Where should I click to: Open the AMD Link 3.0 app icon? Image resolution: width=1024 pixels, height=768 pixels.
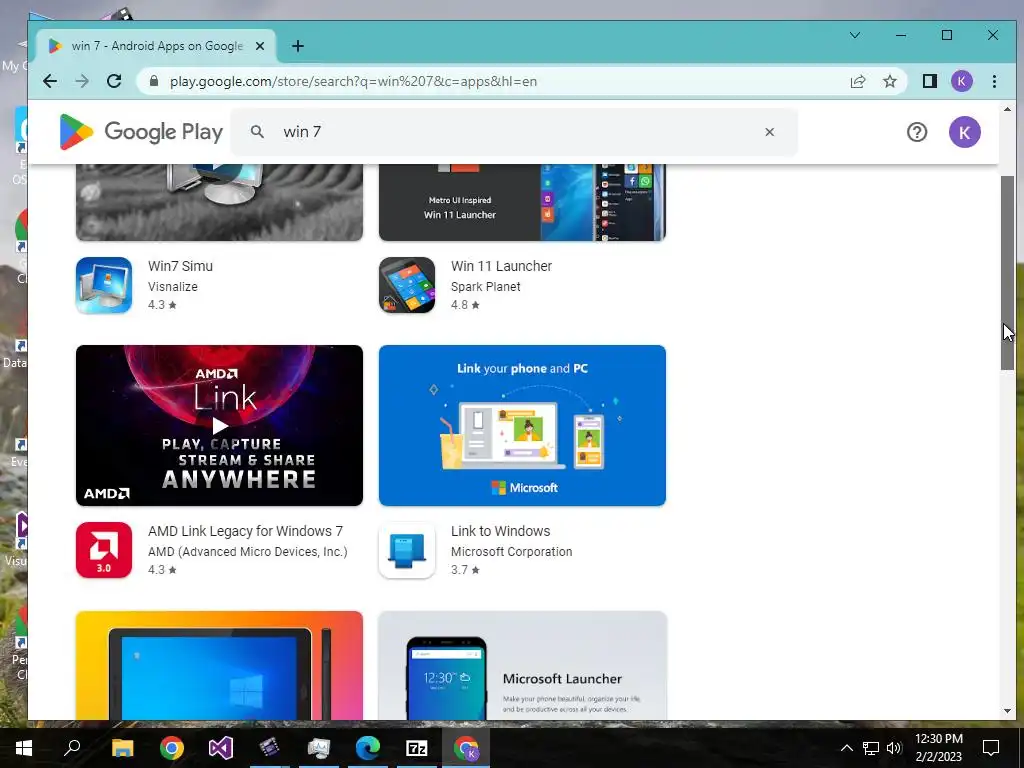104,550
